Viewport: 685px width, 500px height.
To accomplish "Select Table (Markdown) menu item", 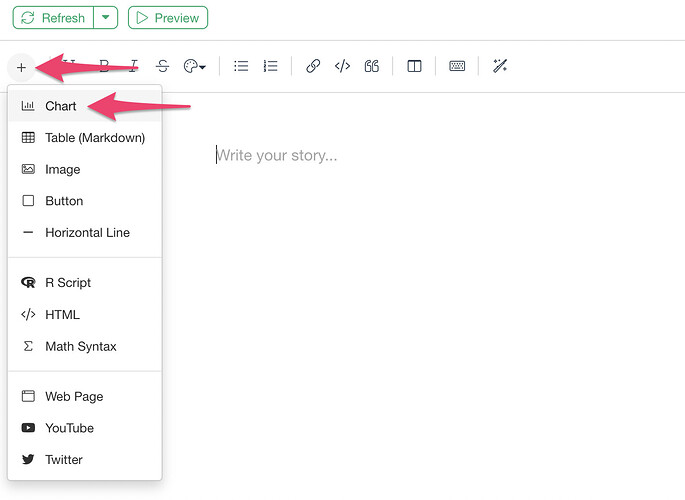I will coord(85,138).
